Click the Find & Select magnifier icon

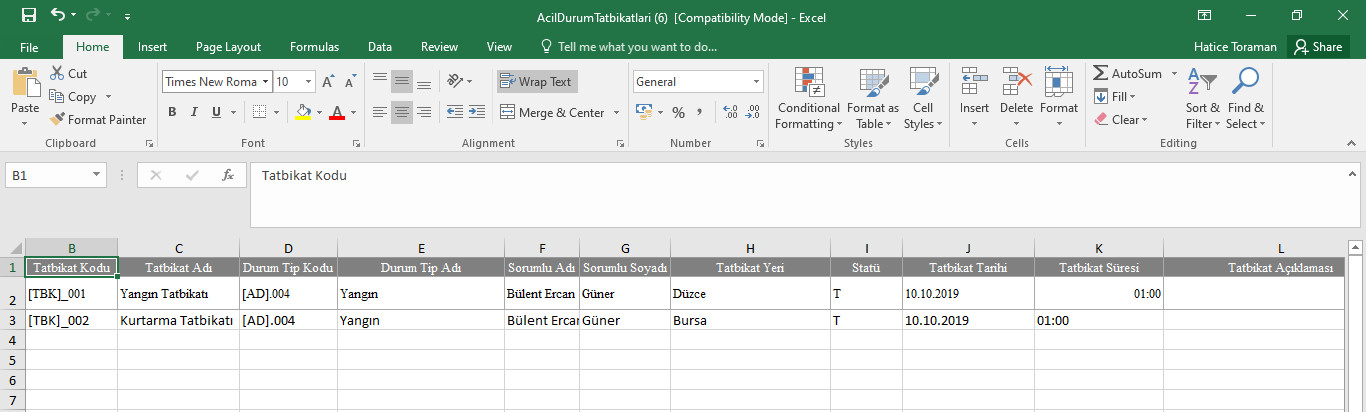click(1245, 83)
